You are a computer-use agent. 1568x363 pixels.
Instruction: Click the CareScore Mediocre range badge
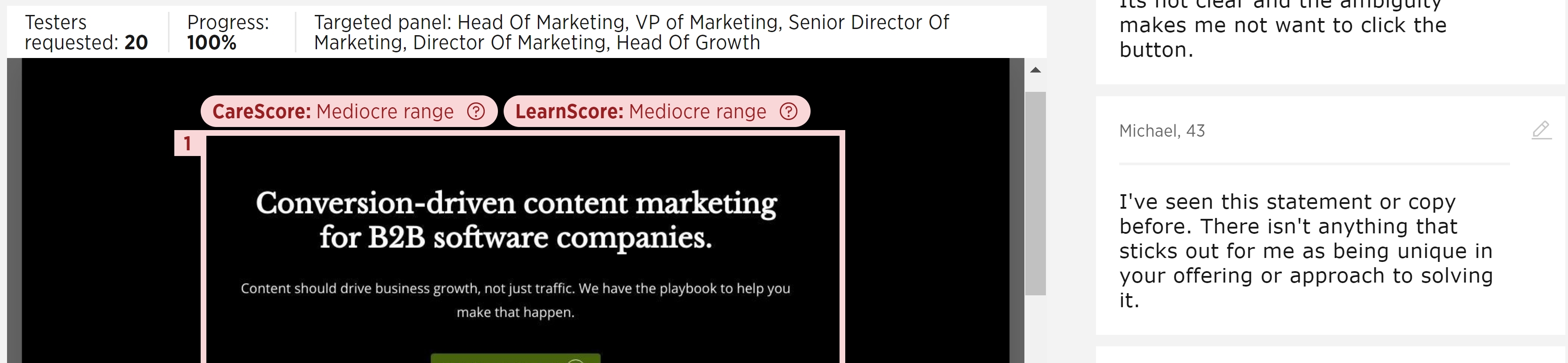click(349, 112)
